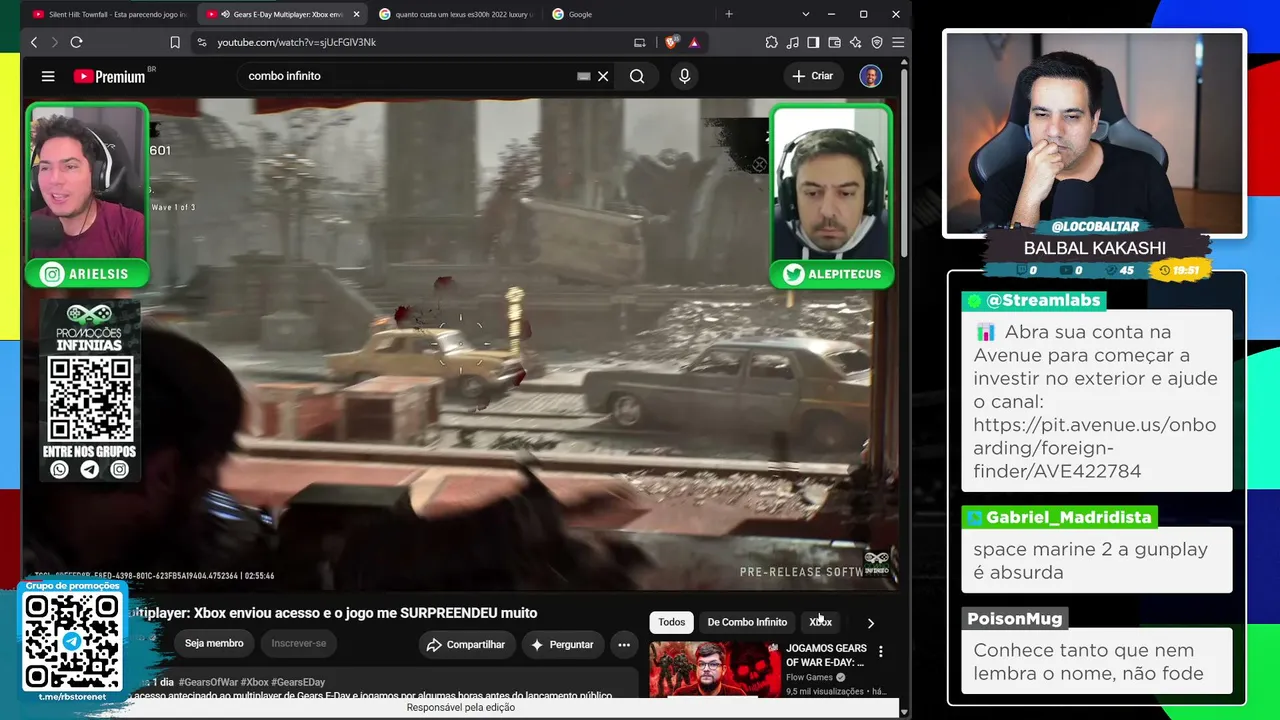Go forward in the browser history

pyautogui.click(x=54, y=42)
